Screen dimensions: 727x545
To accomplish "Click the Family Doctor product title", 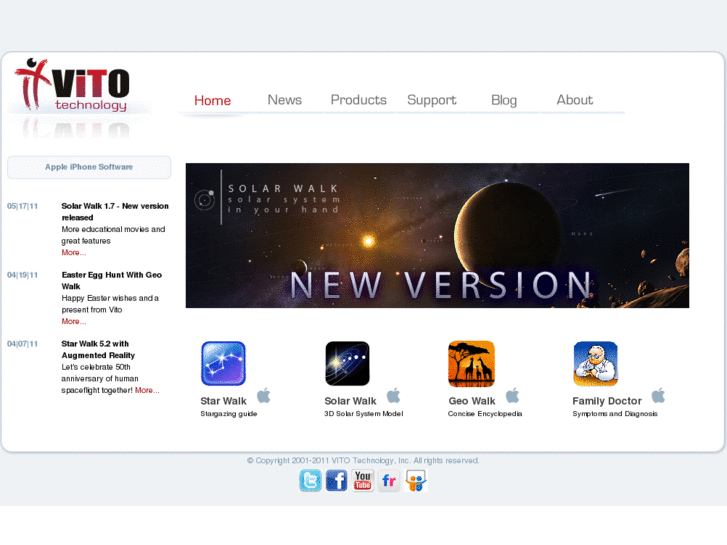I will [x=607, y=401].
